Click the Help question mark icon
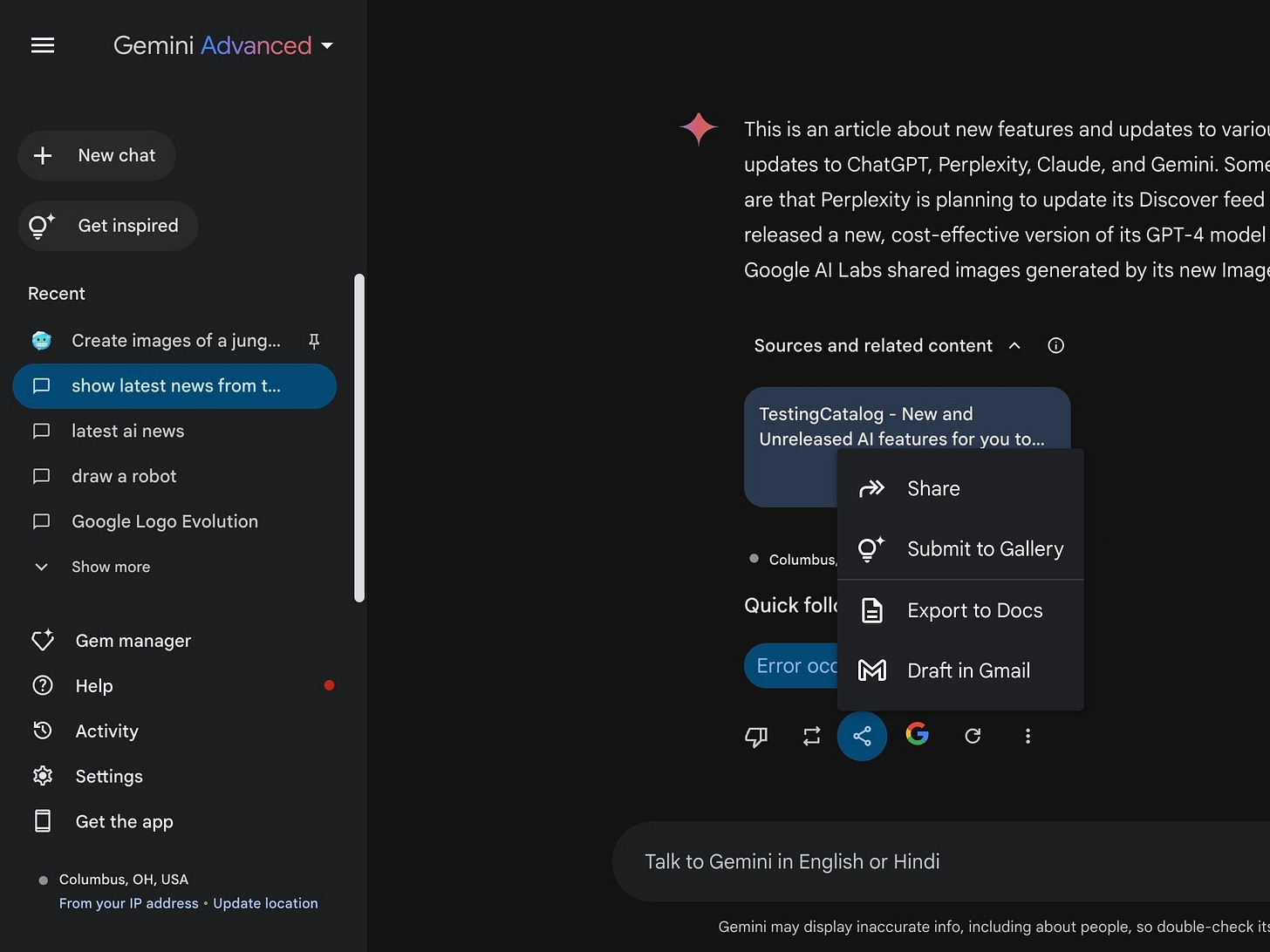 coord(43,686)
